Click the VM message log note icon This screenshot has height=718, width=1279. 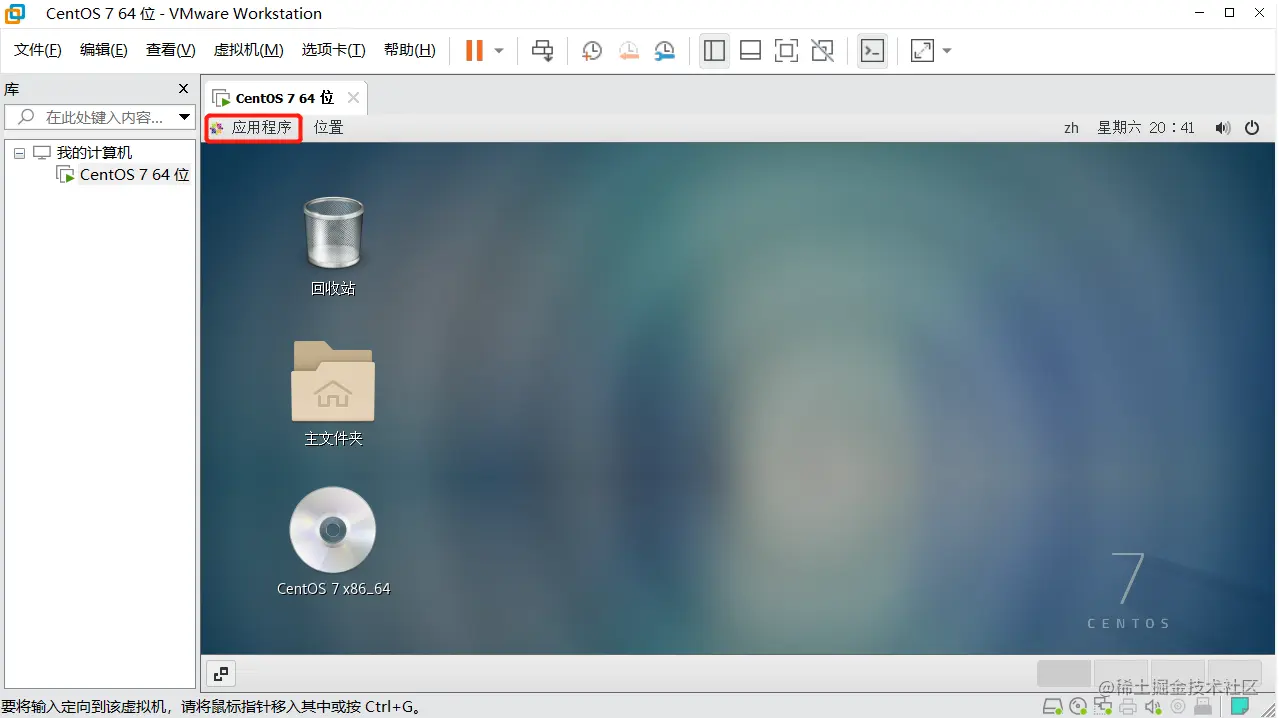click(1239, 707)
